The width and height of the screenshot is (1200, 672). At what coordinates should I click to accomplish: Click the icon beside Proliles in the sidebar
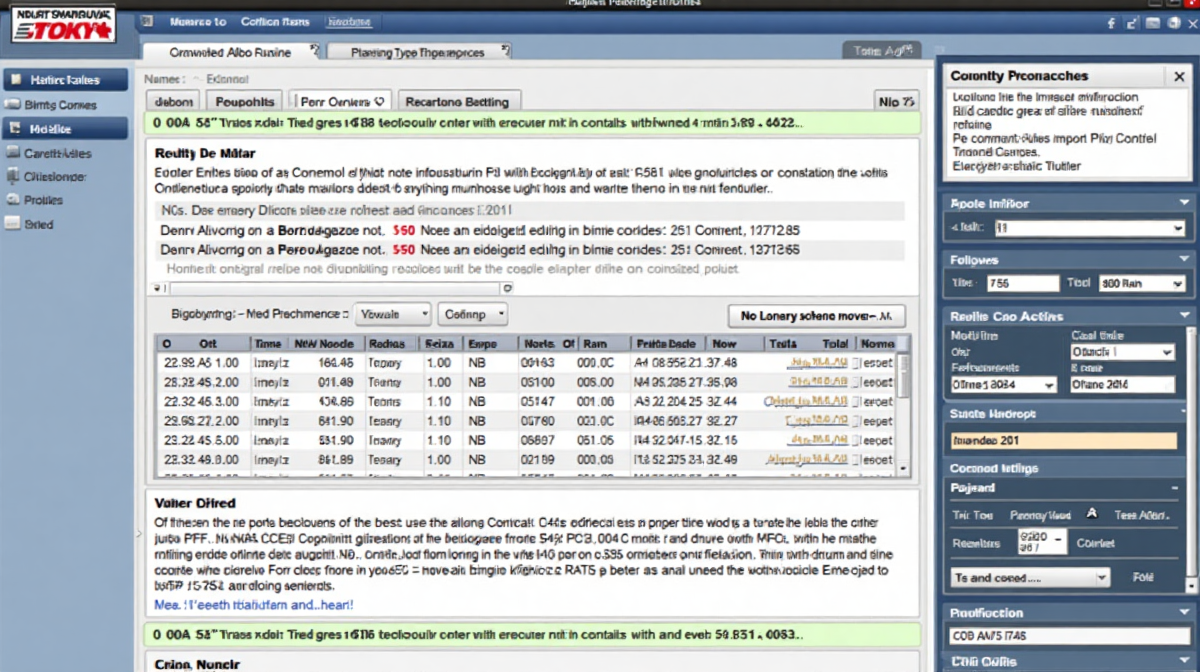tap(13, 200)
